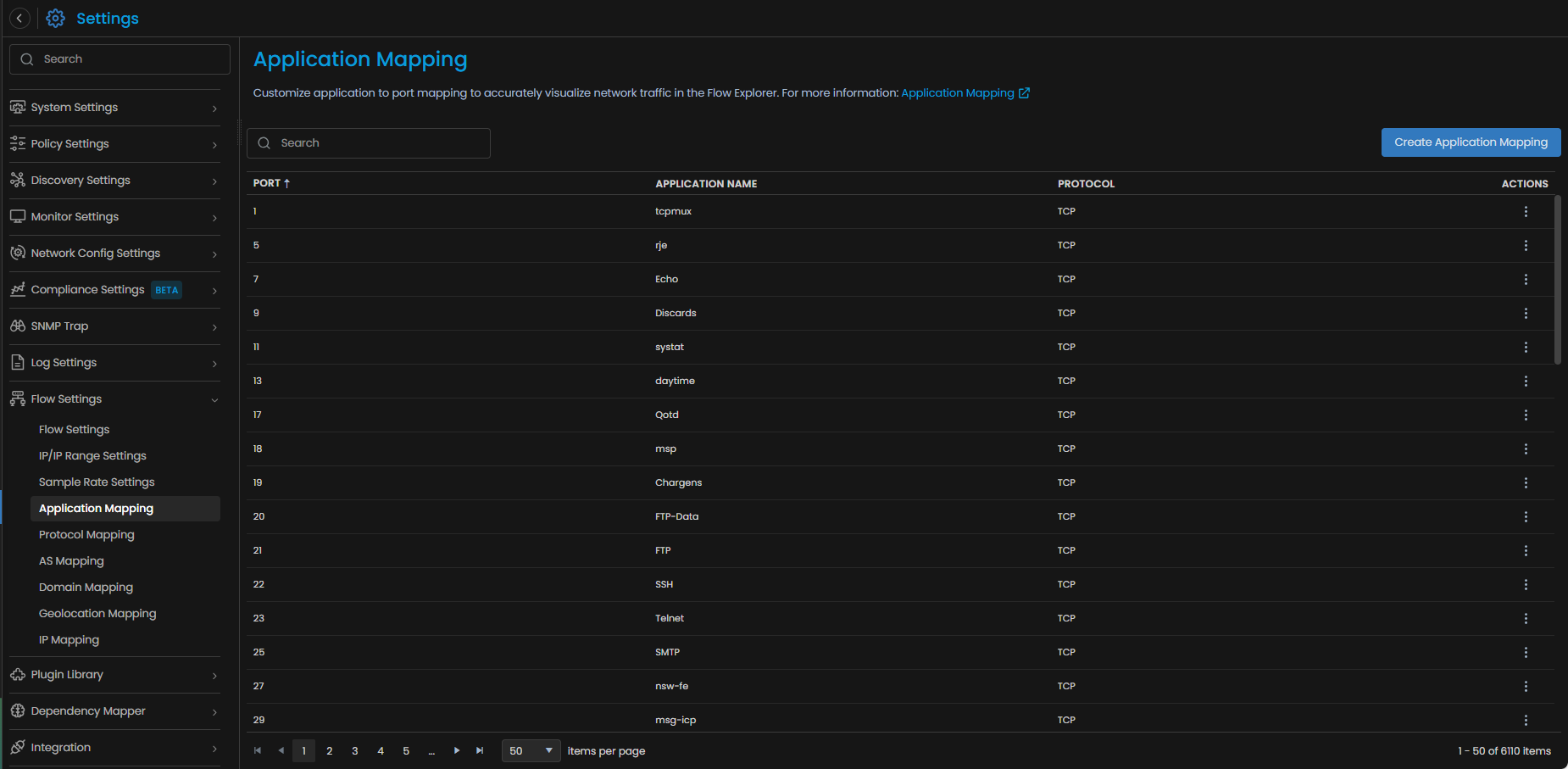This screenshot has width=1568, height=769.
Task: Collapse the Flow Settings section chevron
Action: pos(214,399)
